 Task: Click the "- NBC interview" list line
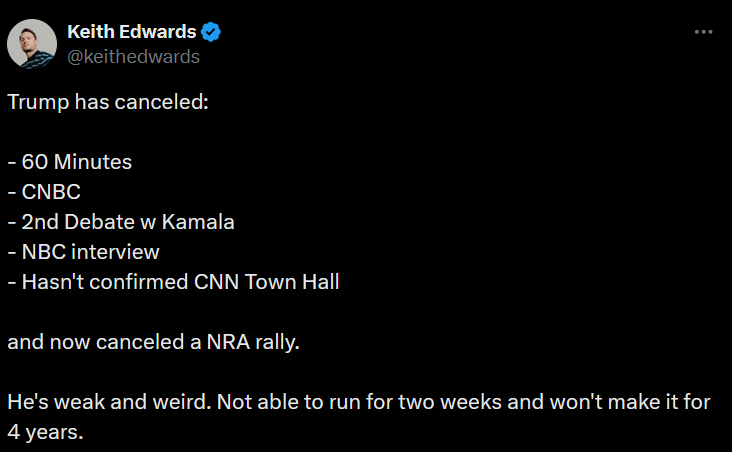[83, 252]
